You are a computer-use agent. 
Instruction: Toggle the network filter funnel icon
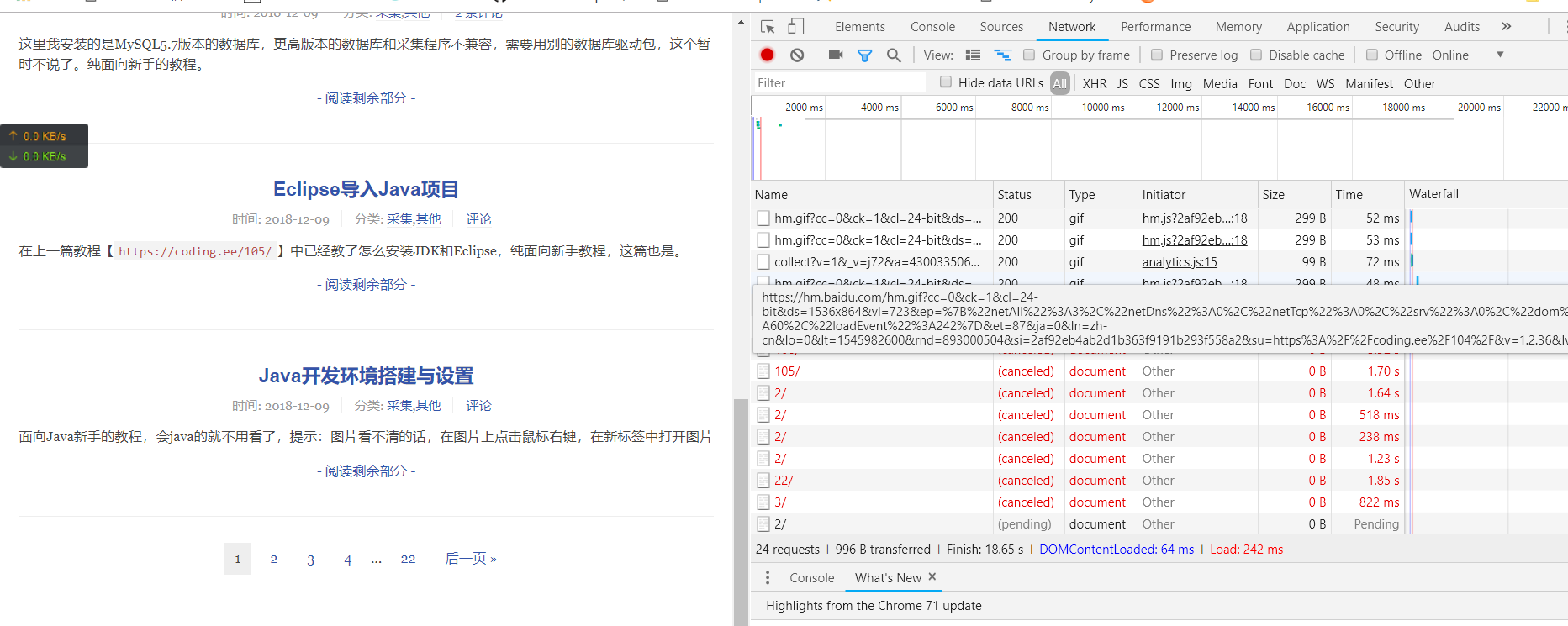tap(864, 55)
